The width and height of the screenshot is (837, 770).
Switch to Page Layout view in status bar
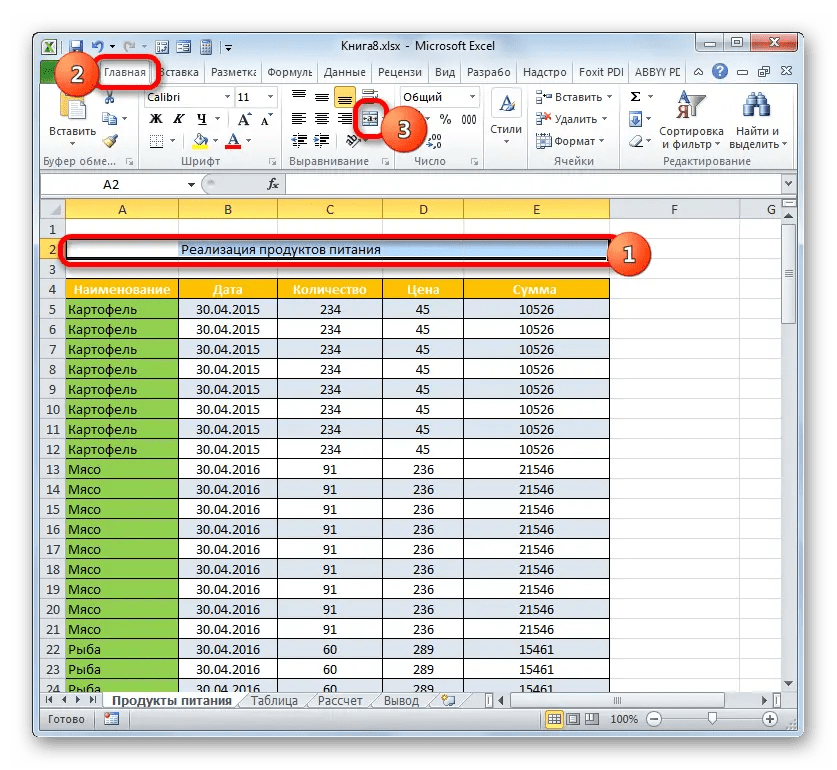[573, 719]
